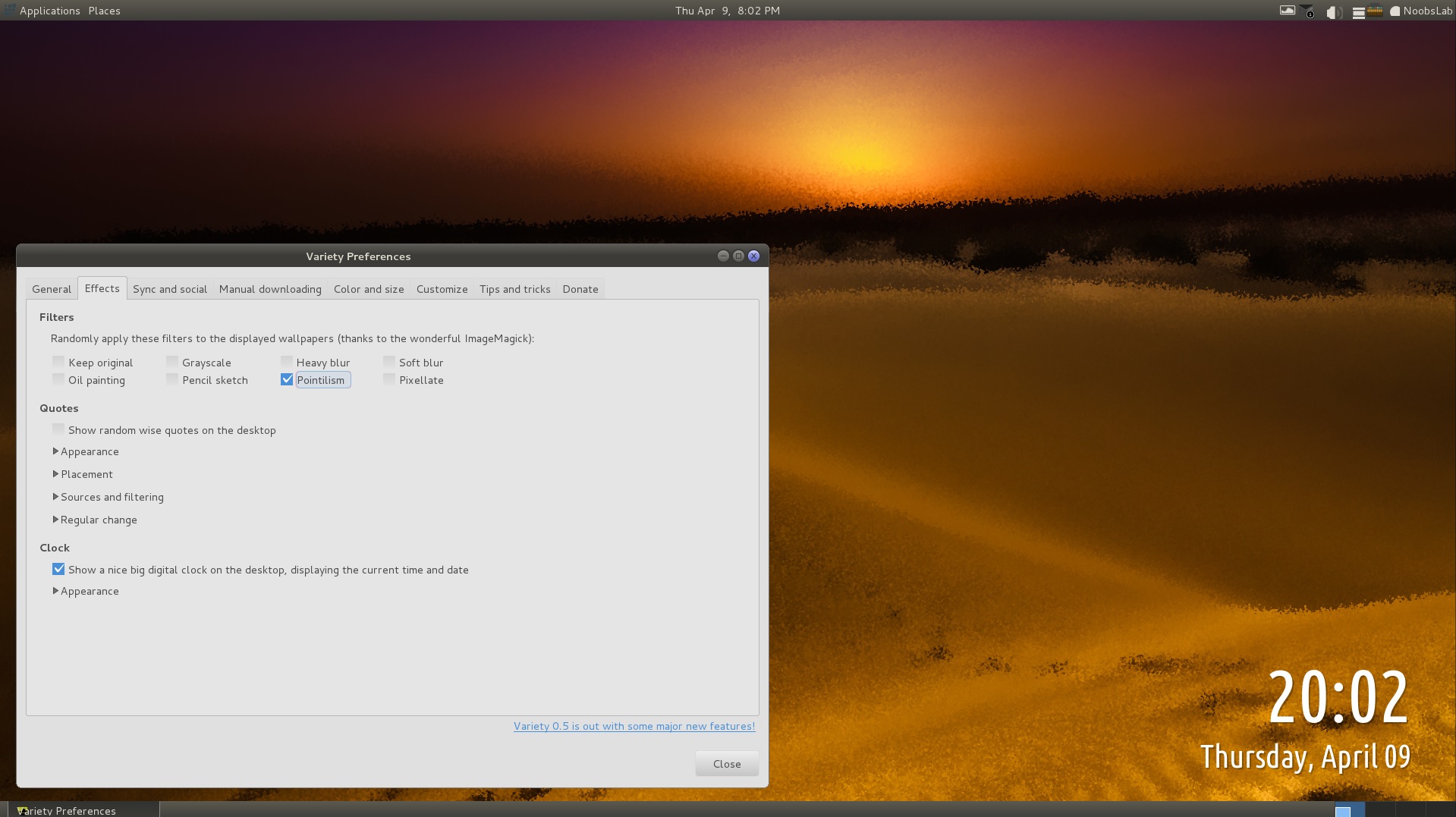Open the Variety tray icon menu
The image size is (1456, 817).
pos(1288,11)
